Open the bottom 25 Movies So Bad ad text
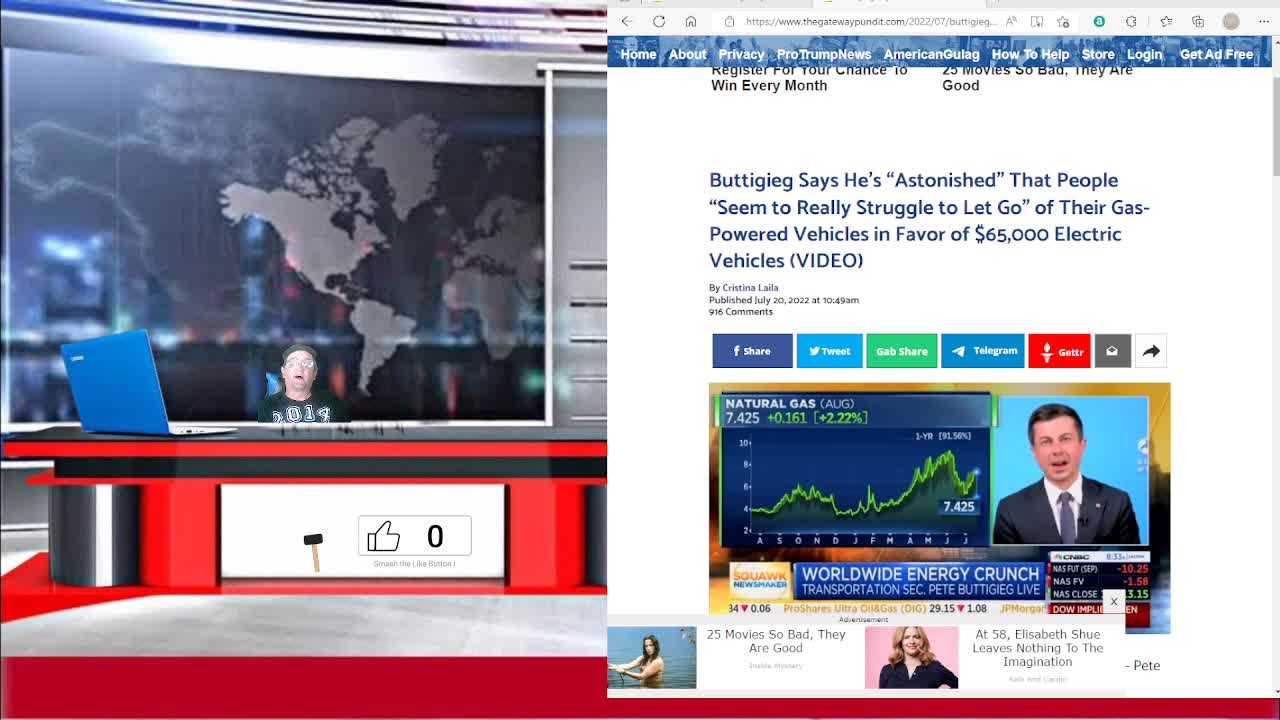The image size is (1280, 720). click(x=776, y=641)
